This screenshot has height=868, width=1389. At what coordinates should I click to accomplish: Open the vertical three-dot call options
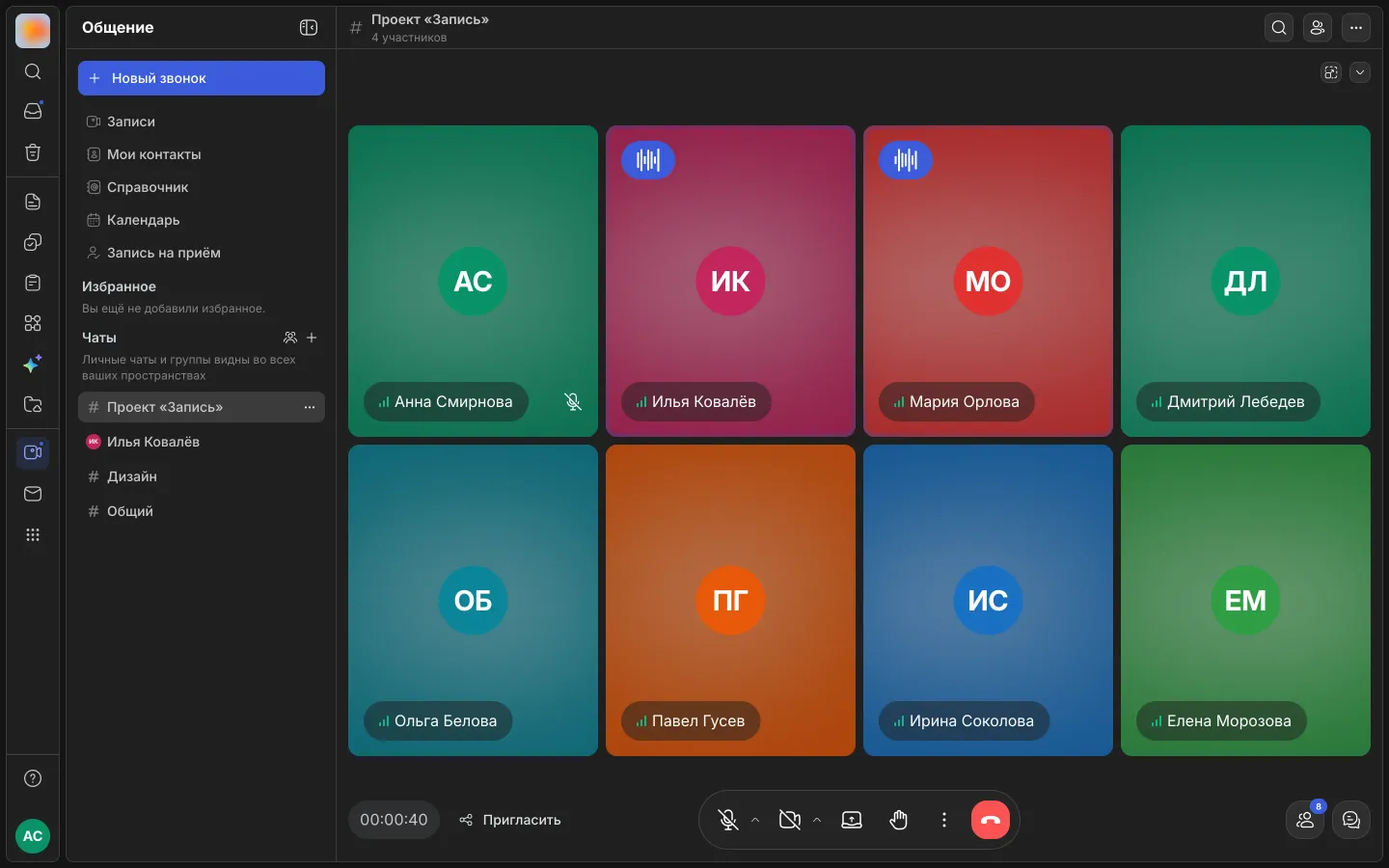click(x=944, y=820)
